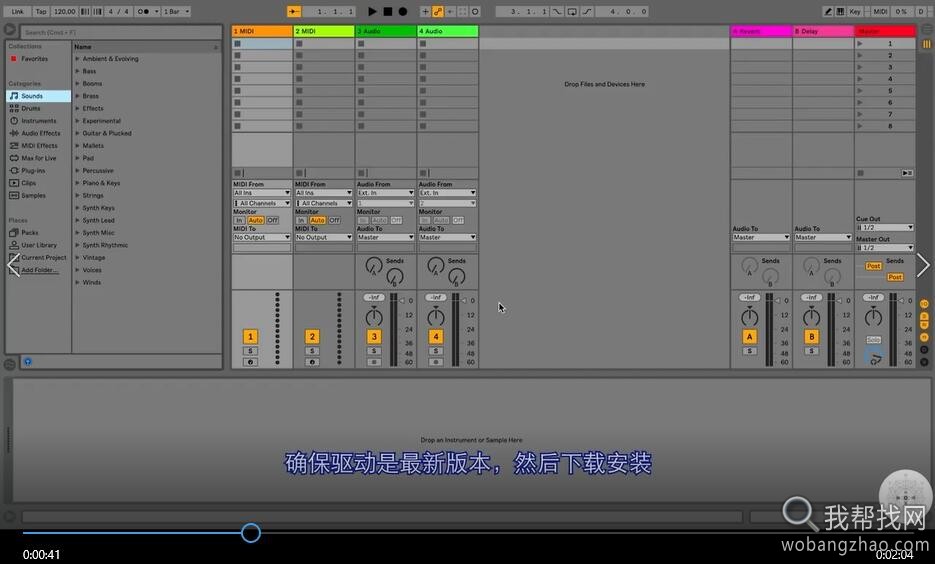Click the Add Folder link

point(39,271)
